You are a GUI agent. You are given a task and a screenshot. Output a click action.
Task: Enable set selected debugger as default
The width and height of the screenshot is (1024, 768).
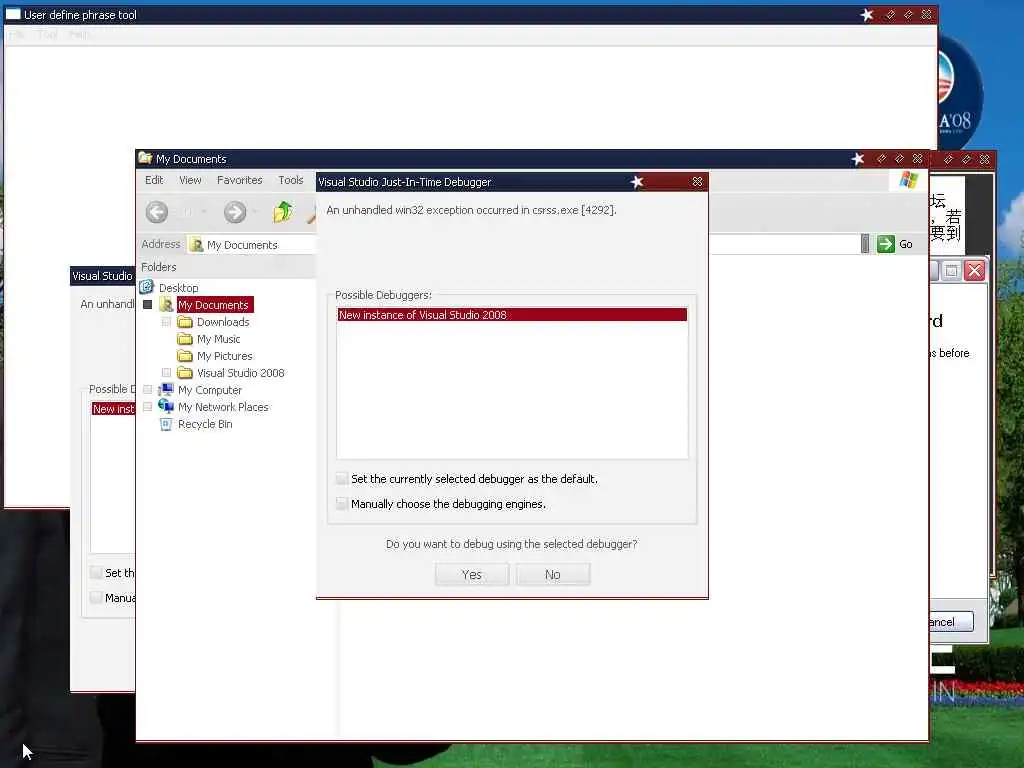click(342, 479)
